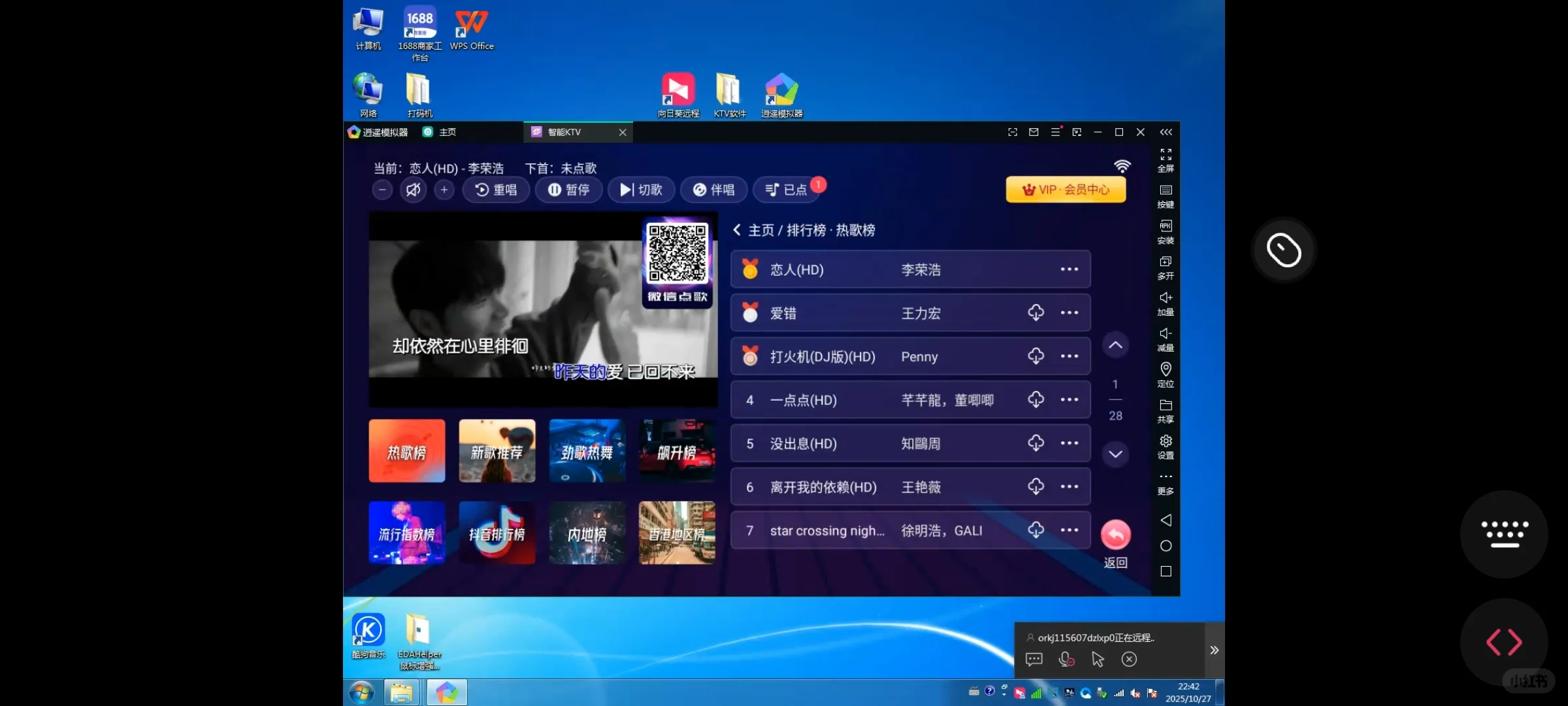
Task: Toggle 暂停 to pause the current song
Action: (x=568, y=190)
